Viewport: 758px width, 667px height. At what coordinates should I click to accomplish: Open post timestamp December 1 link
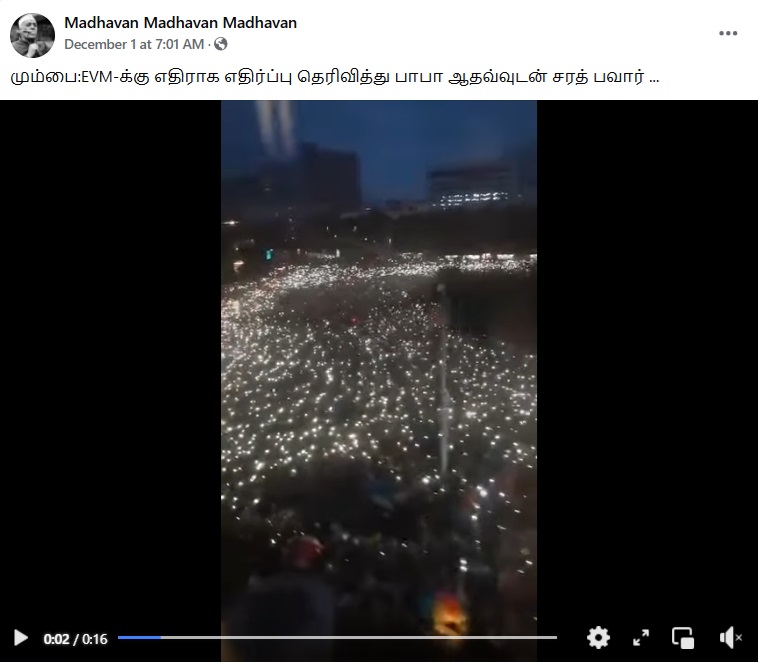pos(134,44)
